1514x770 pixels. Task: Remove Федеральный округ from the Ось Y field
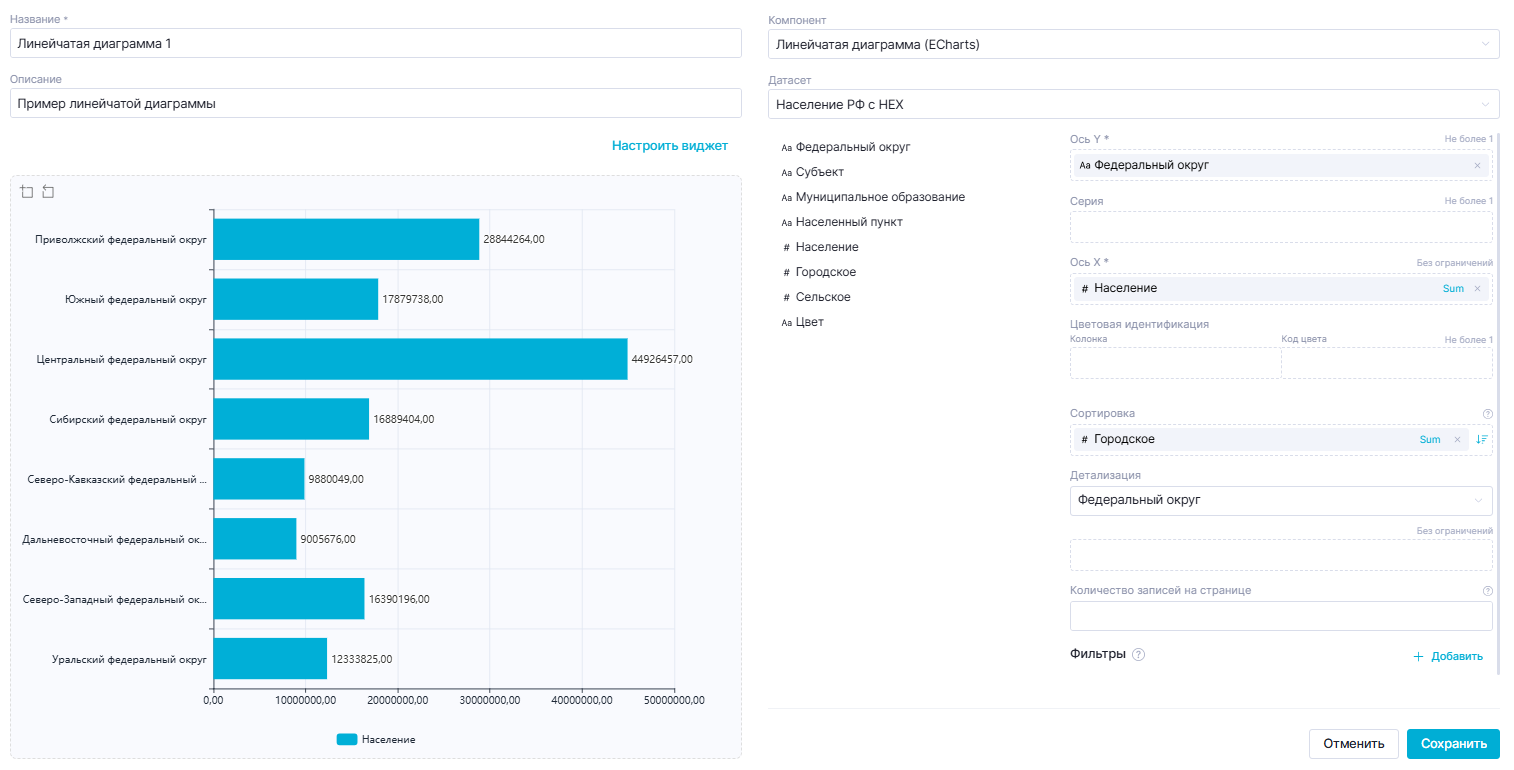tap(1477, 166)
